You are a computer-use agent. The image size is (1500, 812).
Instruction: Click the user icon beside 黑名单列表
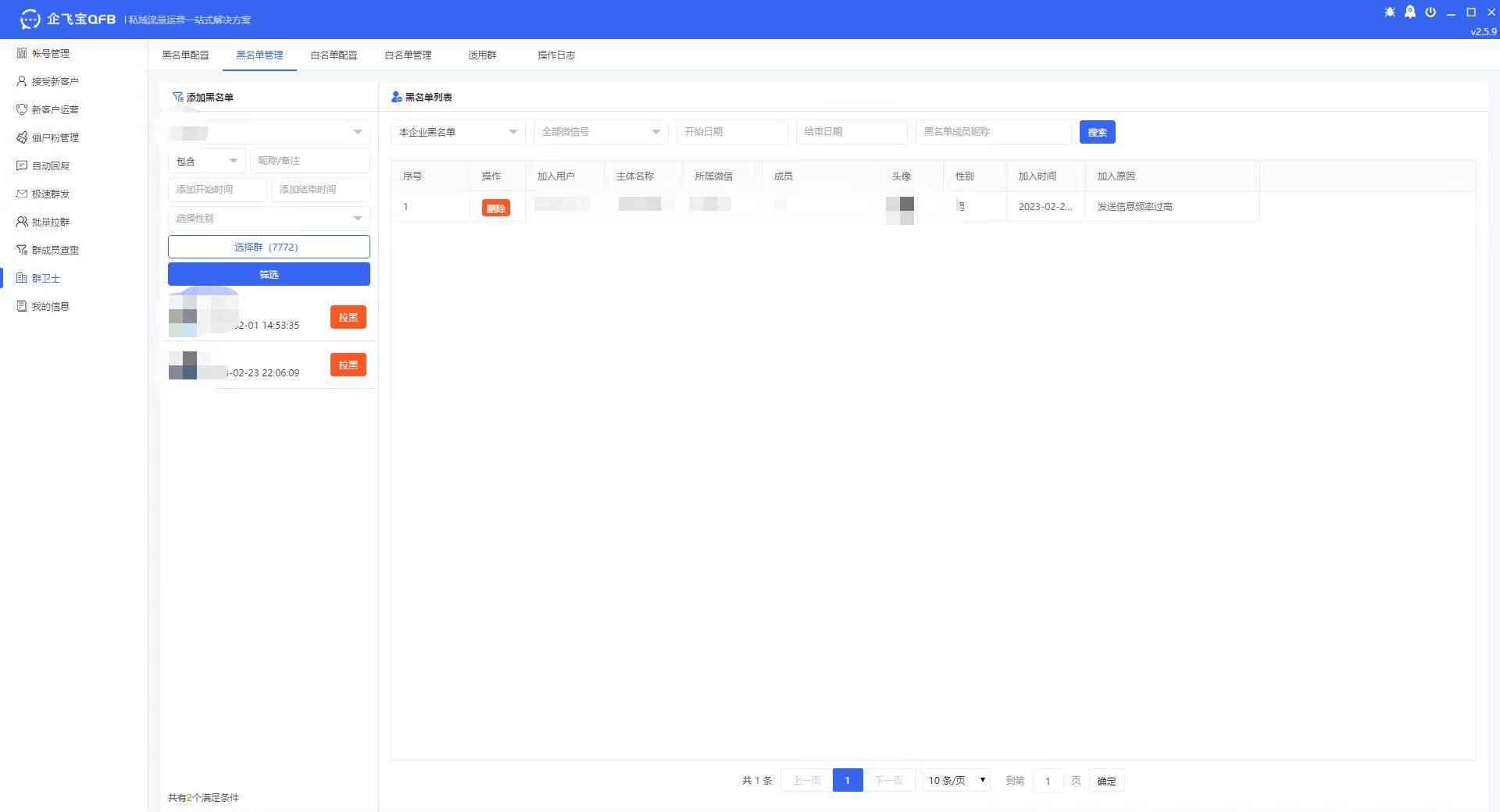(397, 97)
